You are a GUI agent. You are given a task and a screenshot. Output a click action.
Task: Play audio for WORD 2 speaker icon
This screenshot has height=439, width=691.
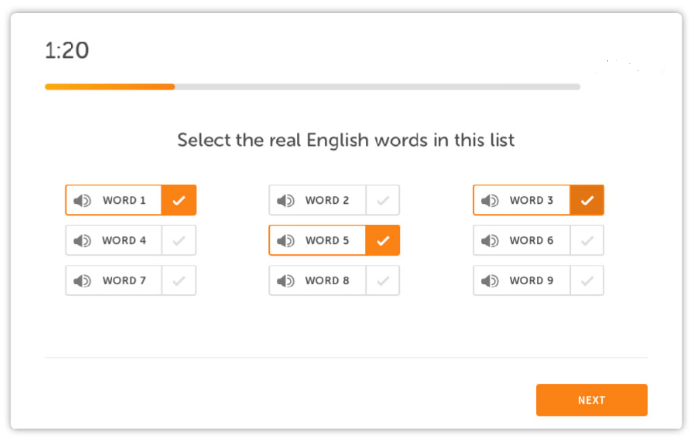pyautogui.click(x=286, y=201)
